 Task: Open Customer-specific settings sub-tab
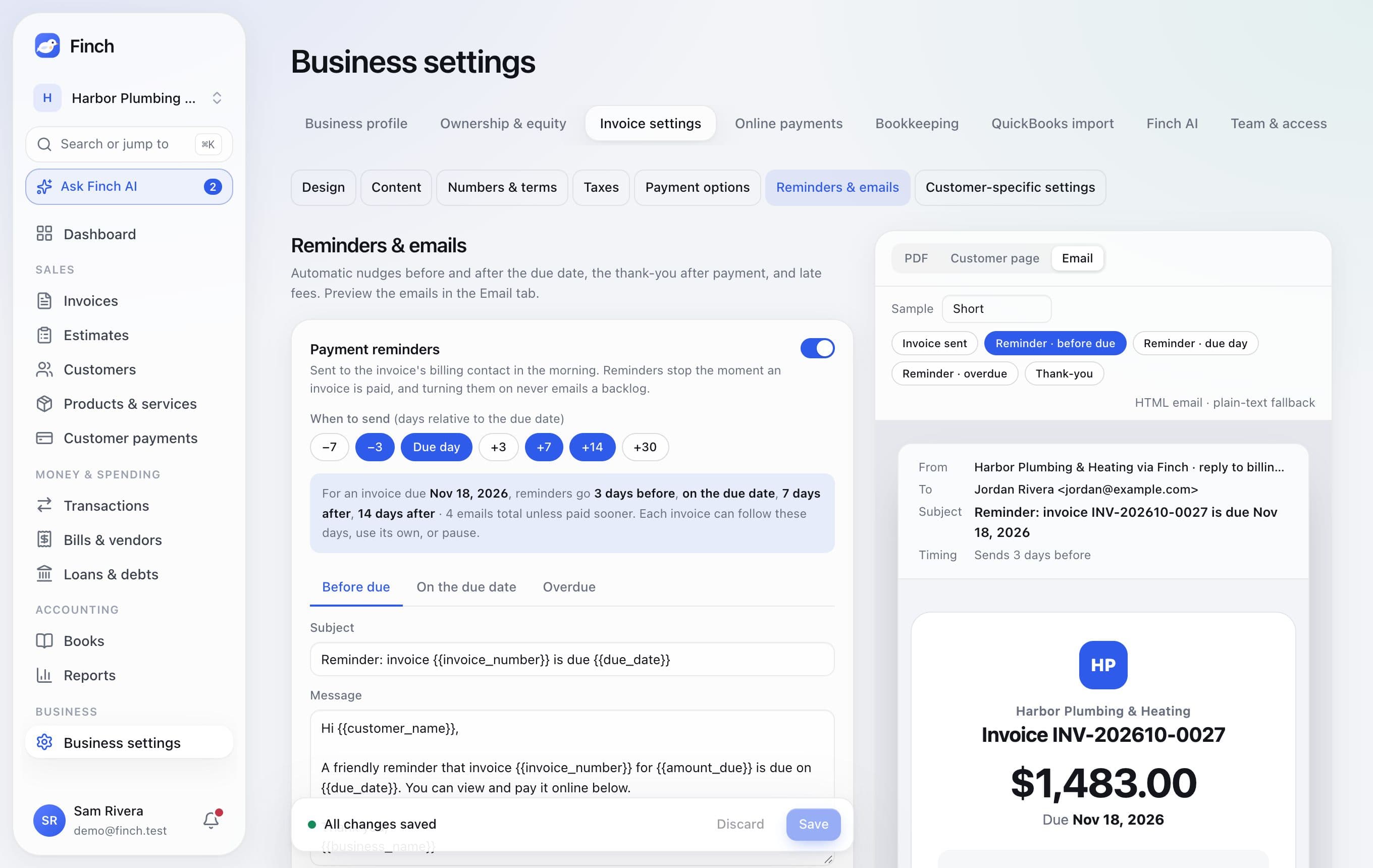tap(1010, 188)
